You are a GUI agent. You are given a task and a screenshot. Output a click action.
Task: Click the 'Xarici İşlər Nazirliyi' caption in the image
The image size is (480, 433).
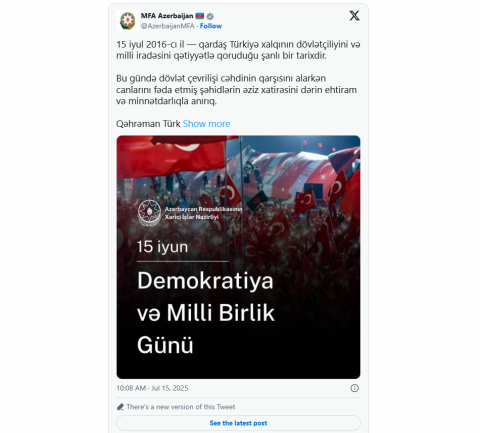(x=192, y=217)
